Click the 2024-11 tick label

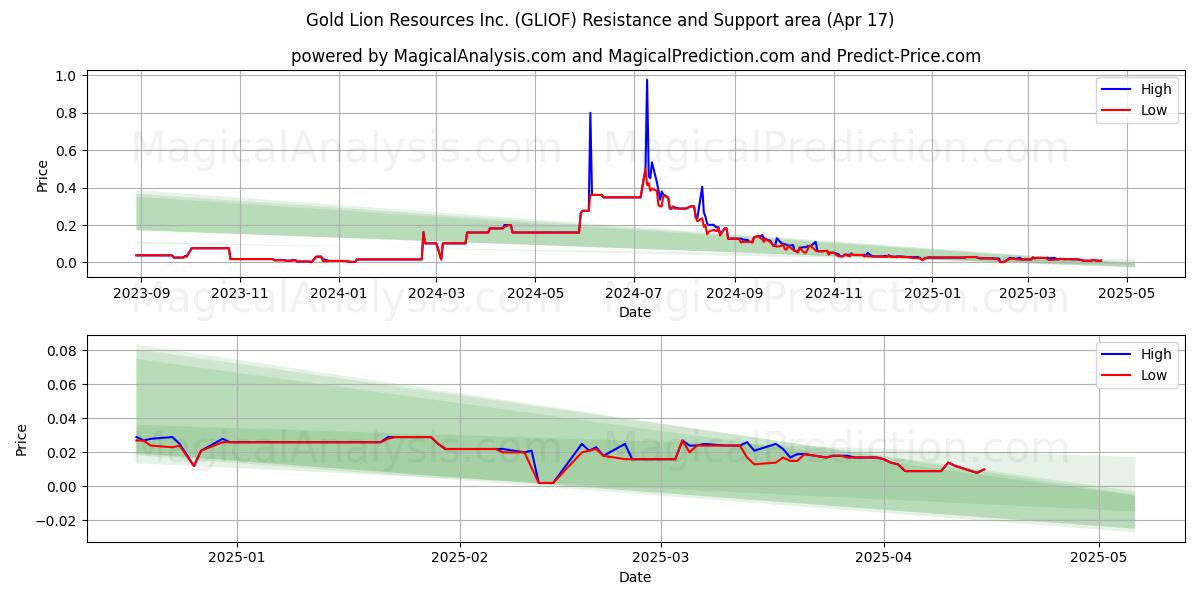833,293
